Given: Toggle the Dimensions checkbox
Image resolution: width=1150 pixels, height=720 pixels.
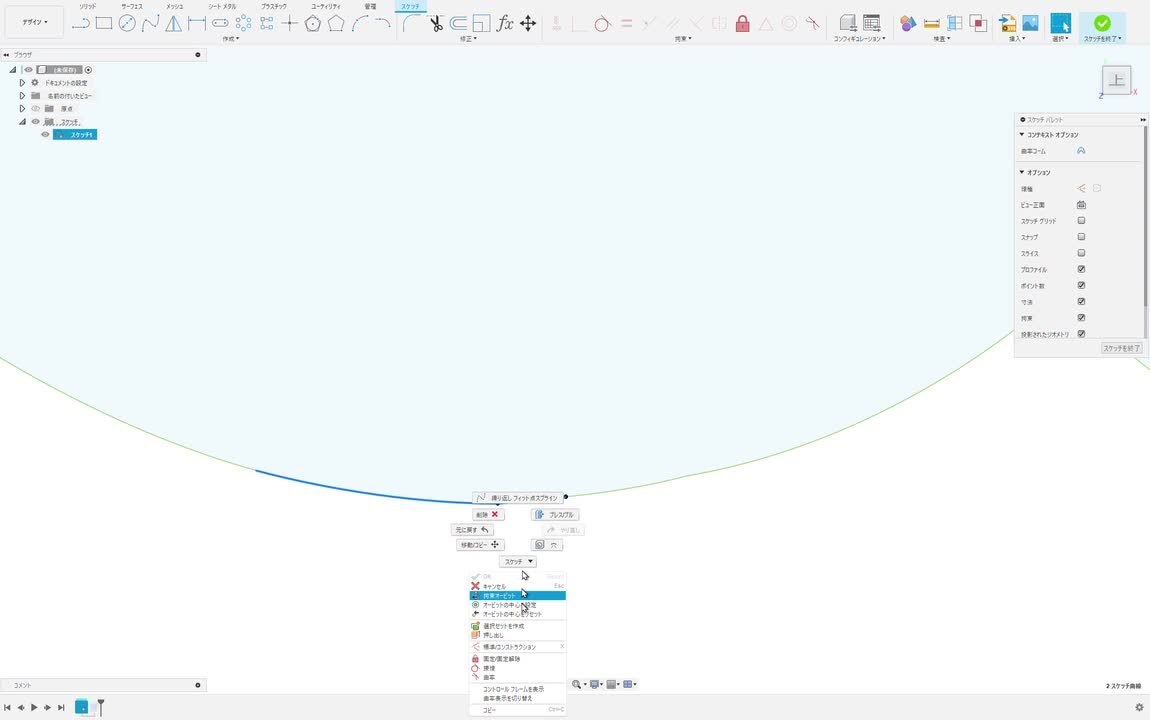Looking at the screenshot, I should click(x=1081, y=301).
